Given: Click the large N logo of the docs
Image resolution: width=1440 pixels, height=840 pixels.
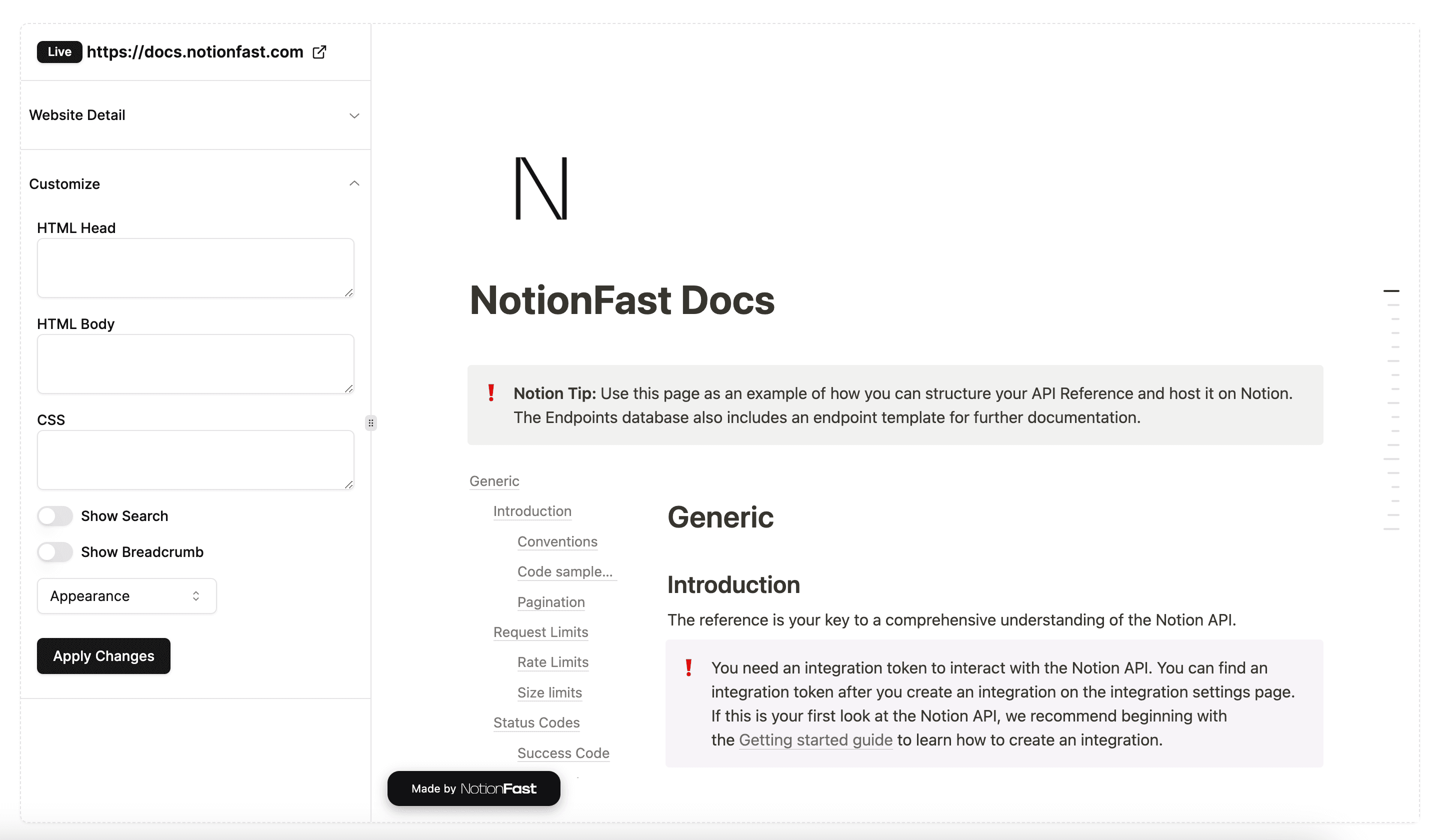Looking at the screenshot, I should coord(541,188).
